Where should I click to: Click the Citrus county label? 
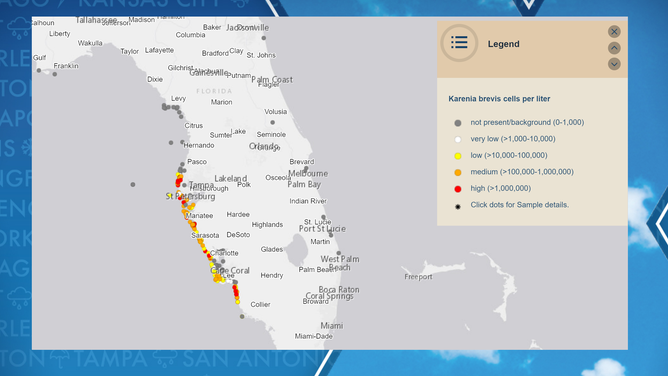pyautogui.click(x=193, y=126)
